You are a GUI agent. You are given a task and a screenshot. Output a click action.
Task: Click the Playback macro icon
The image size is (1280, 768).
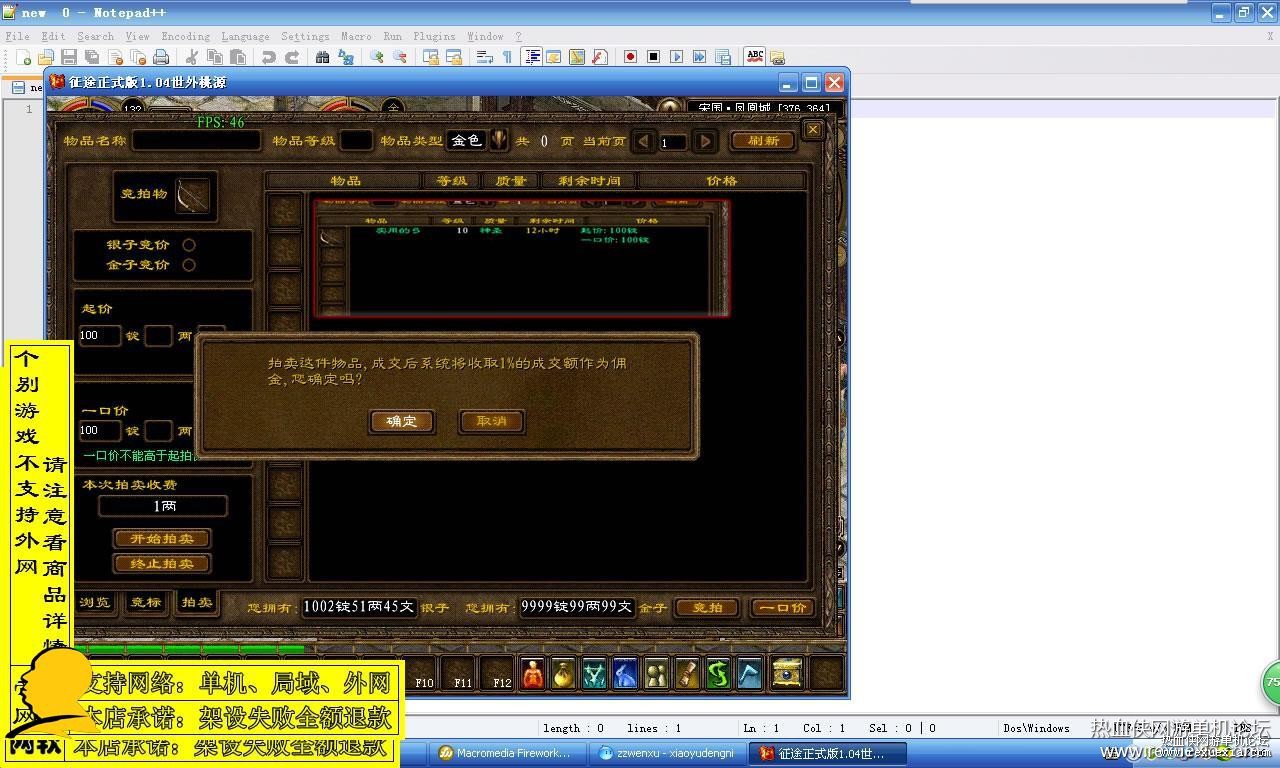tap(676, 57)
